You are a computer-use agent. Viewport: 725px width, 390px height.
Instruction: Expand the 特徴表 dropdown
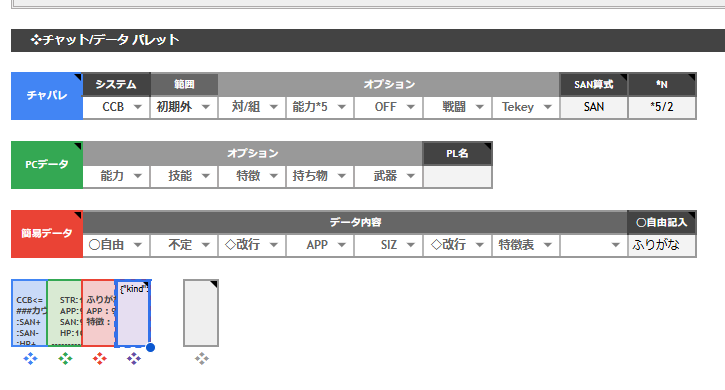coord(548,245)
